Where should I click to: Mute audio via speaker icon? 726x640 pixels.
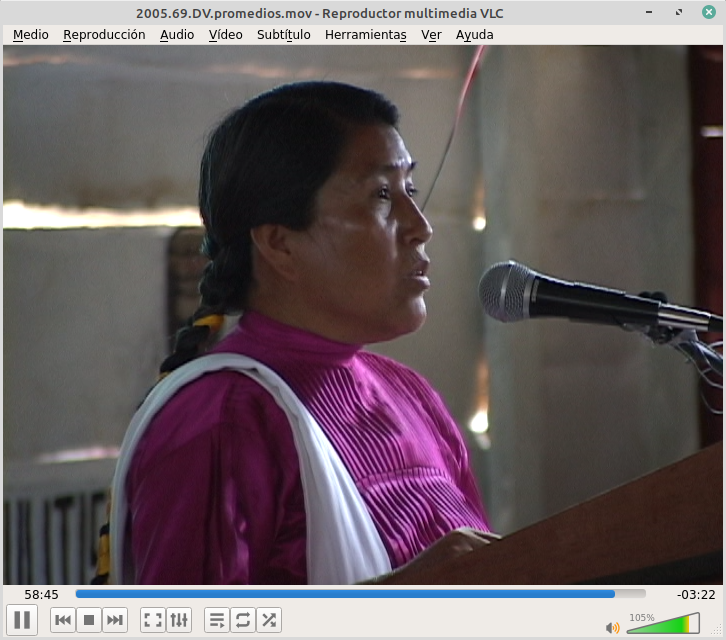[x=612, y=628]
